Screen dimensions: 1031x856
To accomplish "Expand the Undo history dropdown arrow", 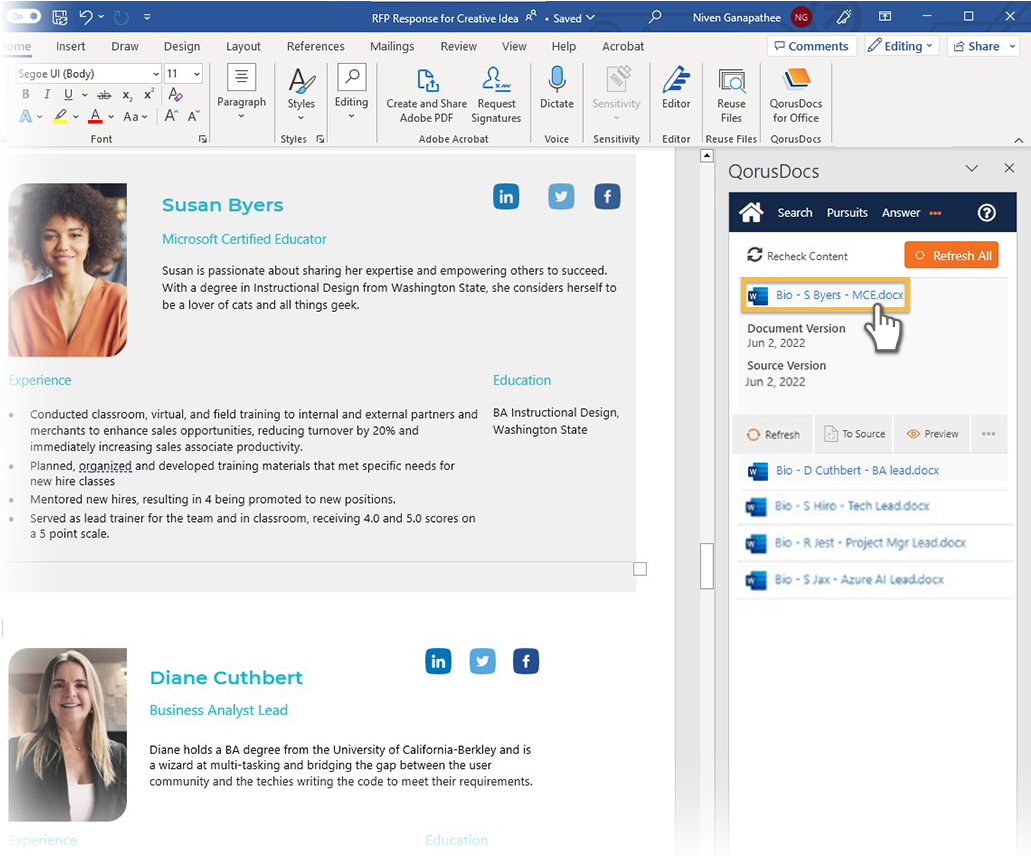I will click(x=101, y=17).
